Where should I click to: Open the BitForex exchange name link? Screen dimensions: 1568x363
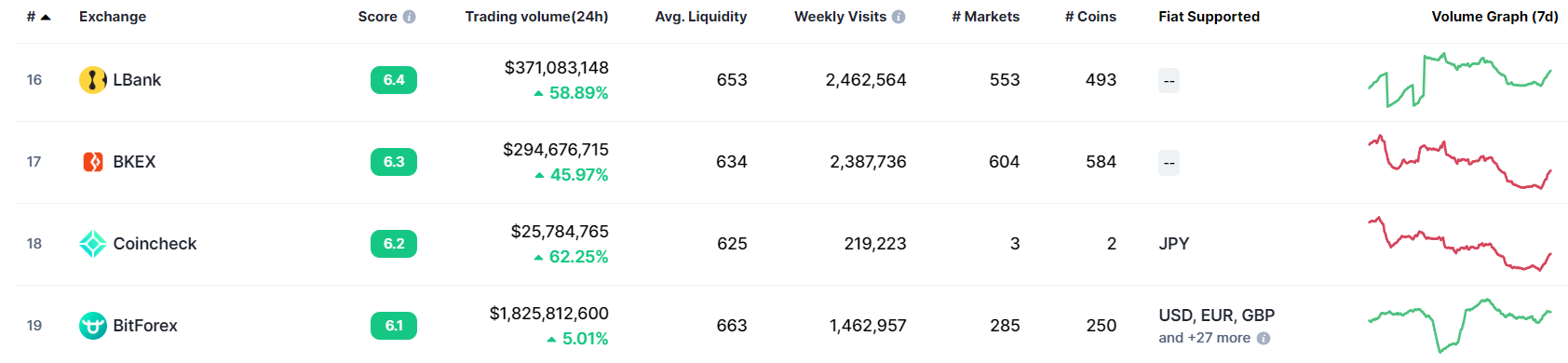145,326
